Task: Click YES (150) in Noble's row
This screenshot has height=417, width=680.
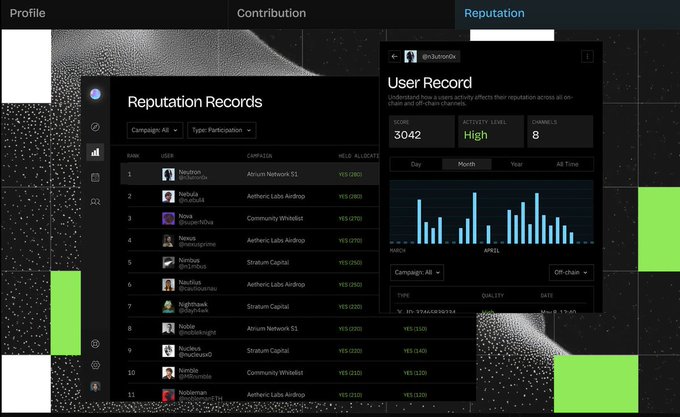Action: [415, 329]
